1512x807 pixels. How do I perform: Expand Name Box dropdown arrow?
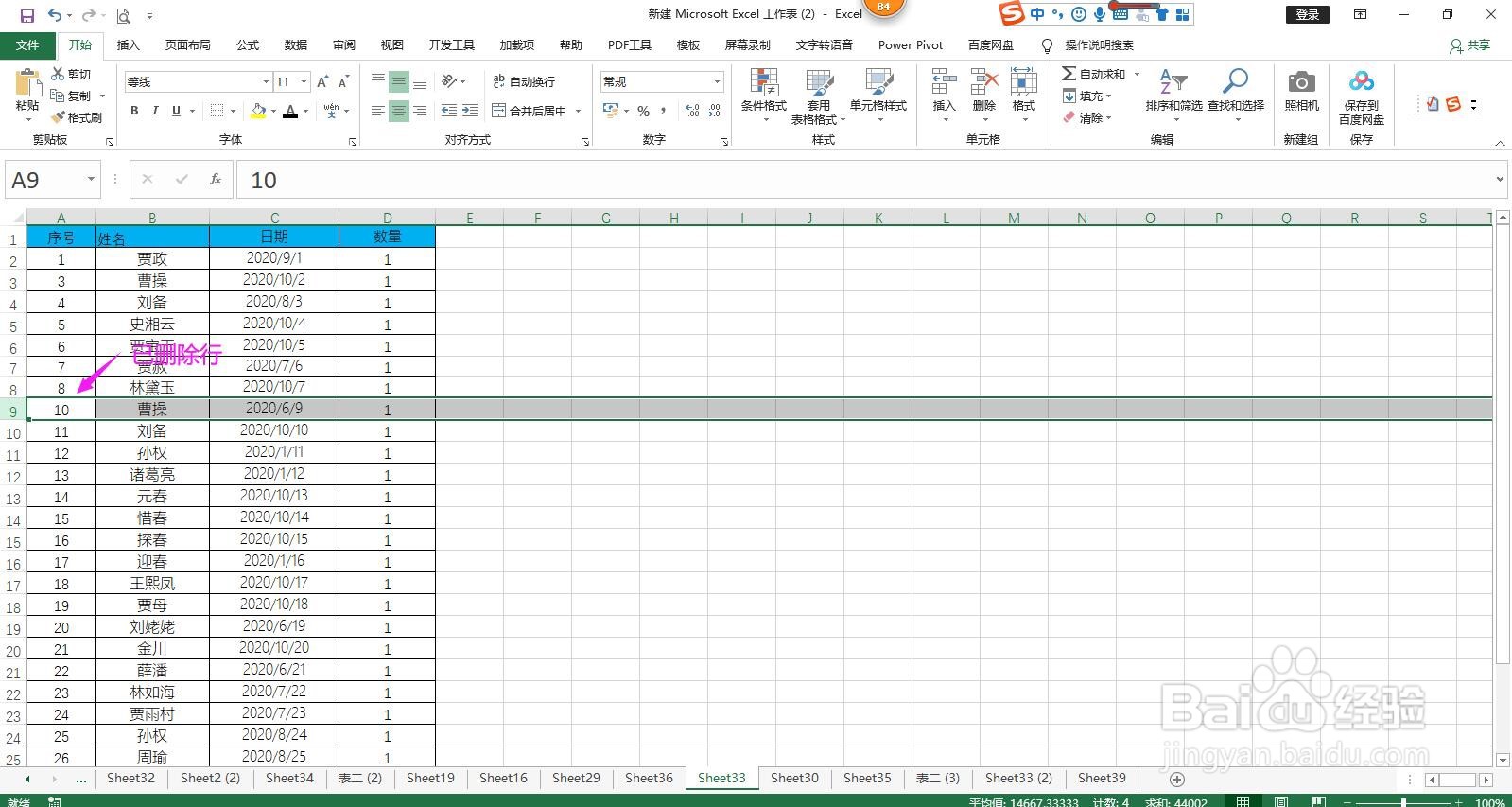[91, 180]
